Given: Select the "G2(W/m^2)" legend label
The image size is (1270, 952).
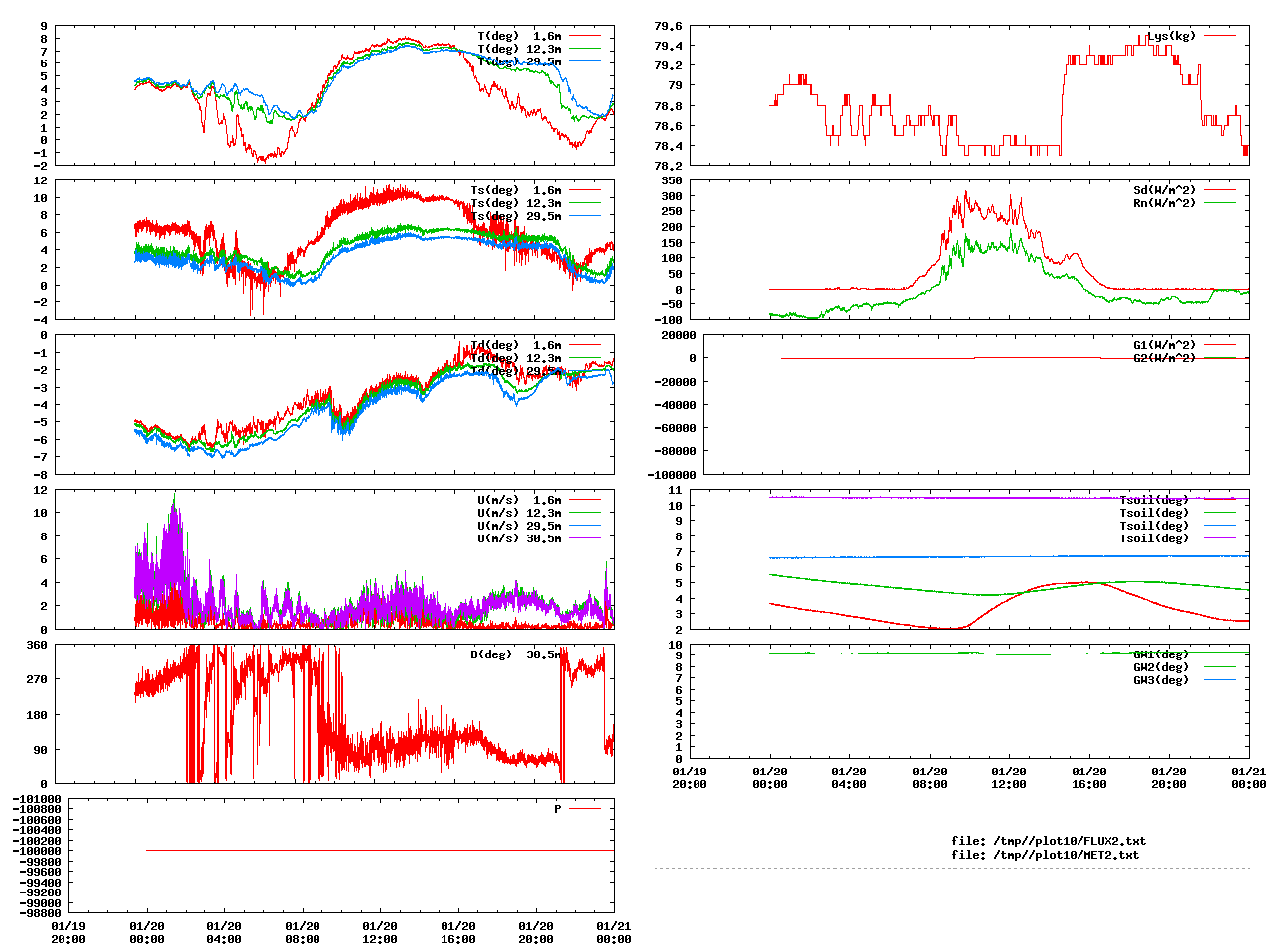Looking at the screenshot, I should pos(1165,358).
